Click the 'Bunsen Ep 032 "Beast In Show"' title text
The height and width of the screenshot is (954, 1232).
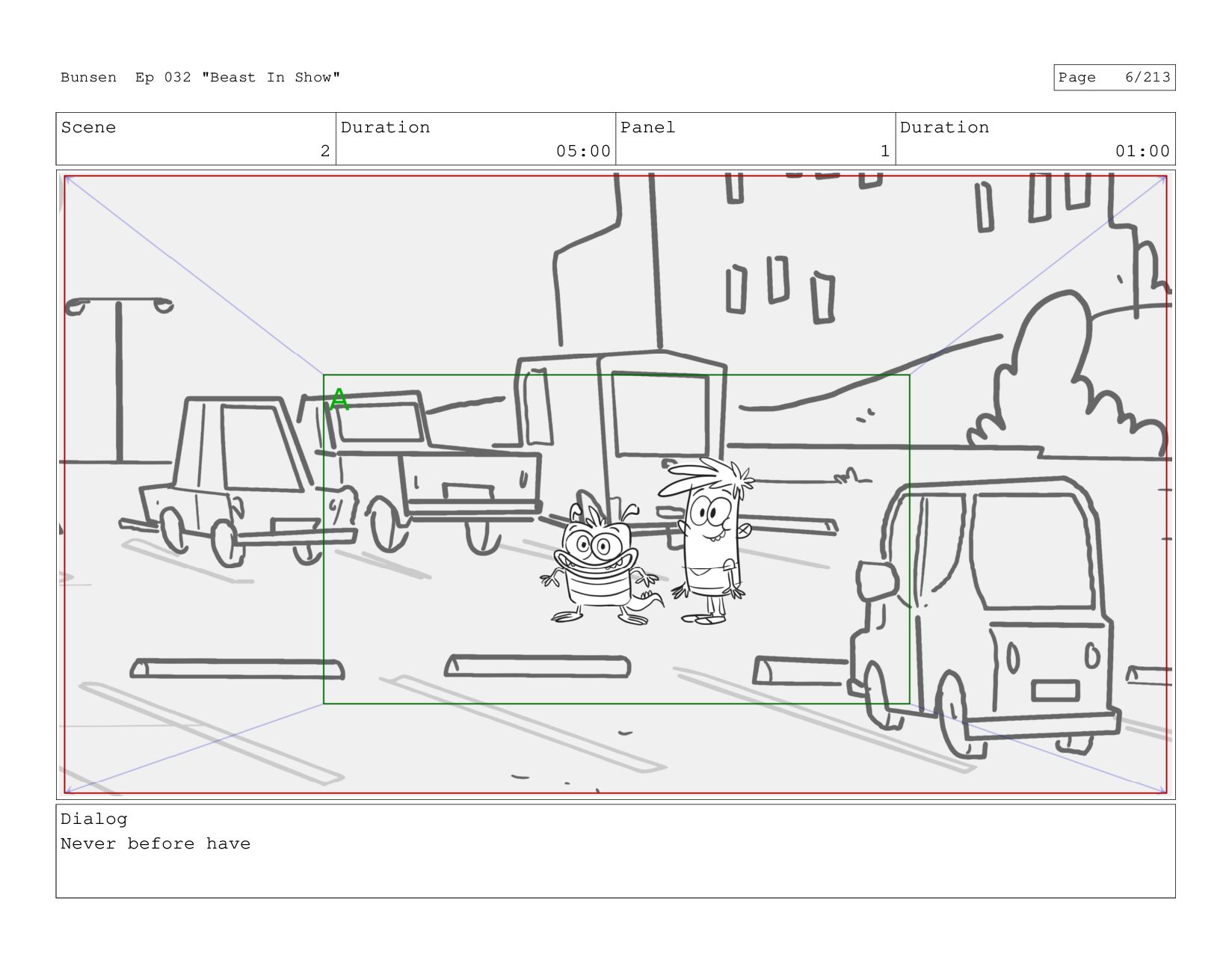point(200,77)
